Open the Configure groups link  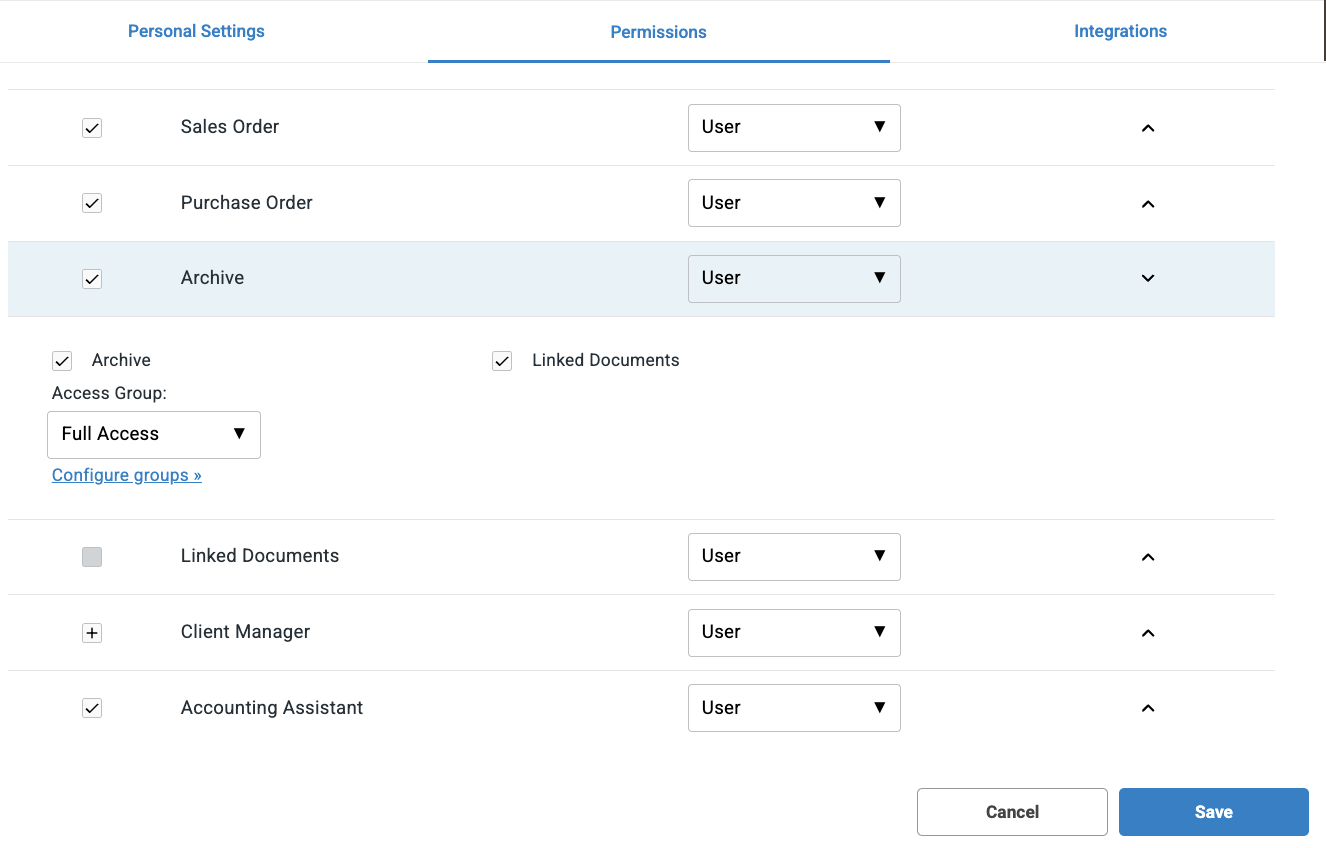pyautogui.click(x=127, y=475)
